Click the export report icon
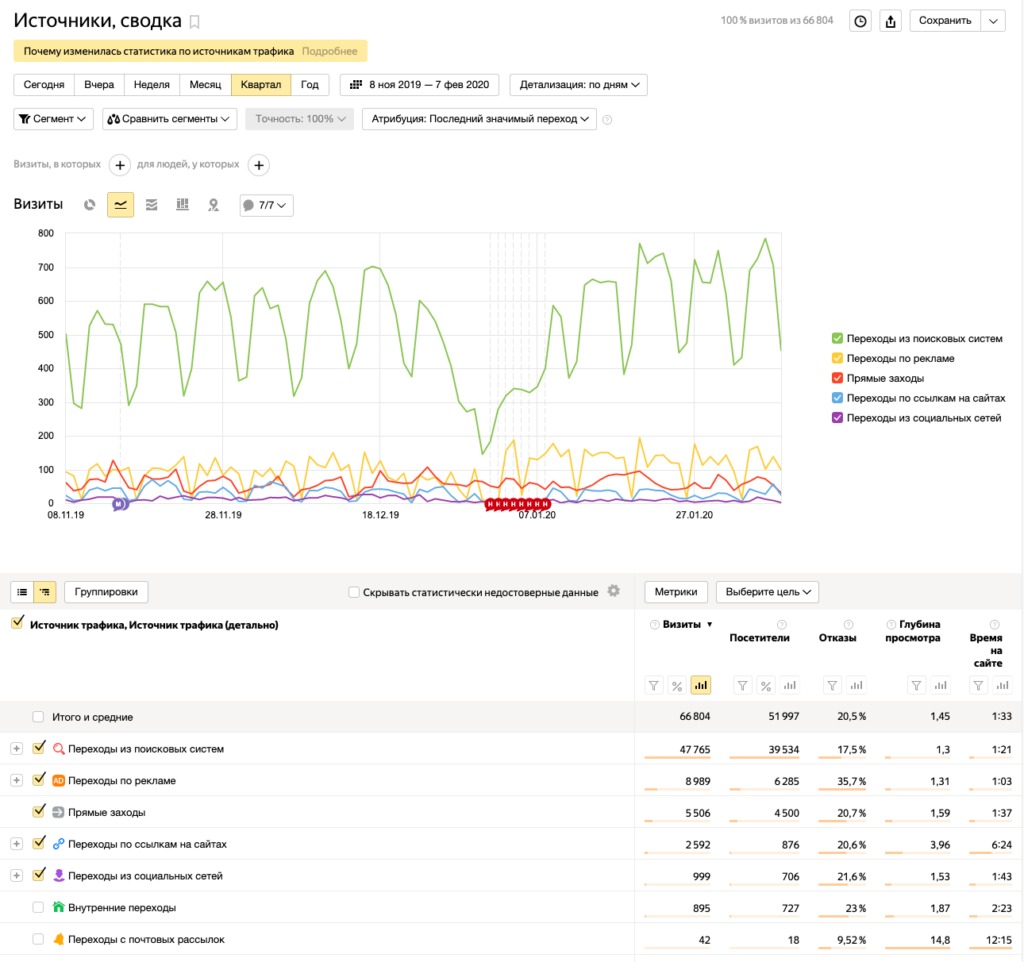The image size is (1024, 962). tap(890, 21)
